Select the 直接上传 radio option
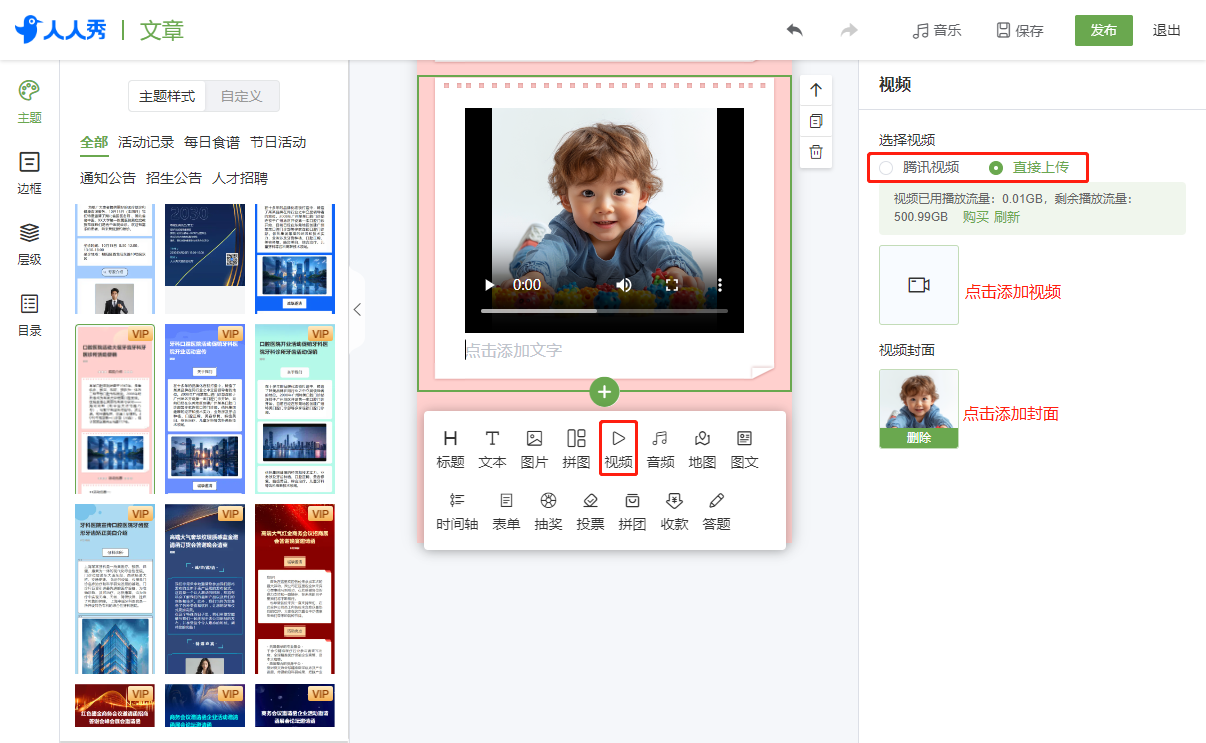The height and width of the screenshot is (743, 1206). point(996,167)
